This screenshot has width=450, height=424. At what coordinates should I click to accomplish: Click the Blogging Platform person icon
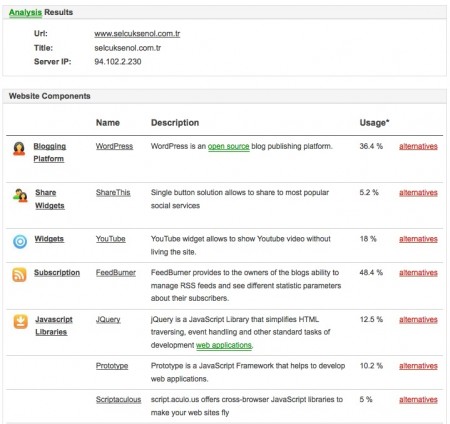(19, 148)
